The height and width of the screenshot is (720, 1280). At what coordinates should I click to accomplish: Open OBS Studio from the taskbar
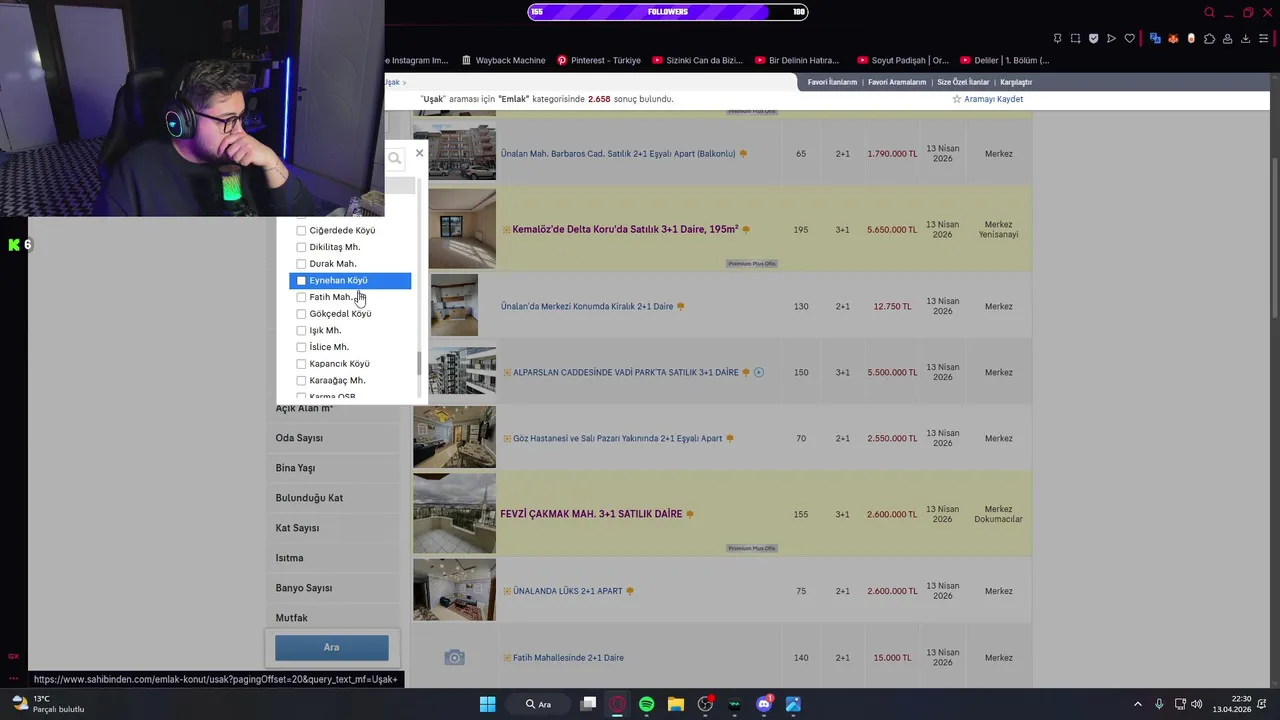point(705,704)
